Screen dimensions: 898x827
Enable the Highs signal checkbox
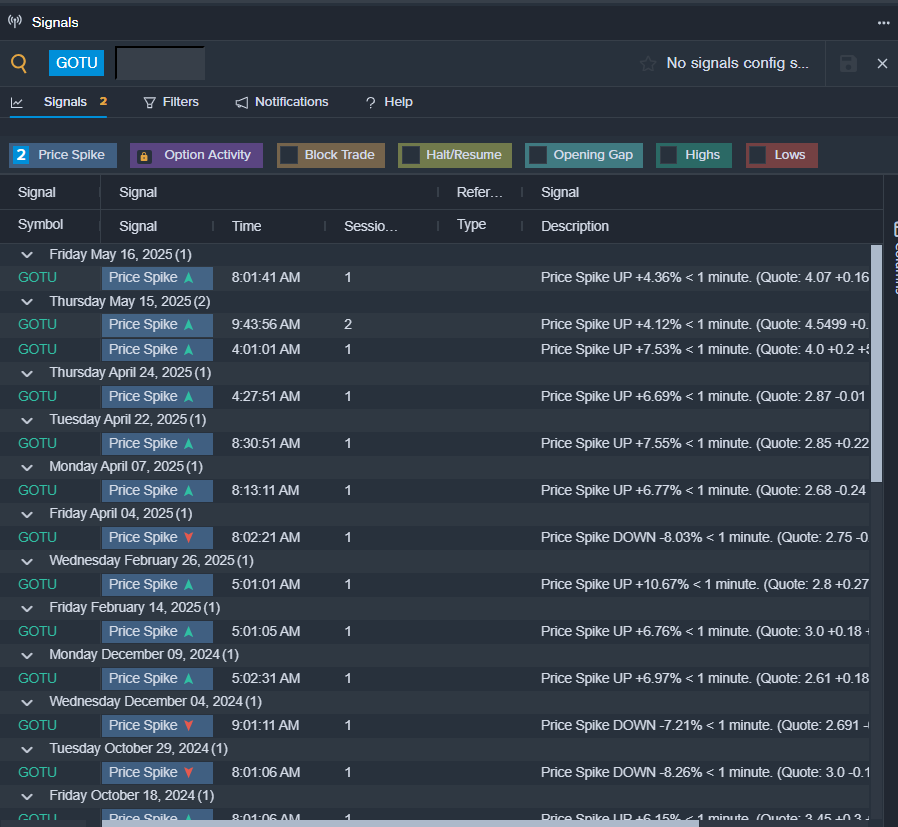point(668,155)
